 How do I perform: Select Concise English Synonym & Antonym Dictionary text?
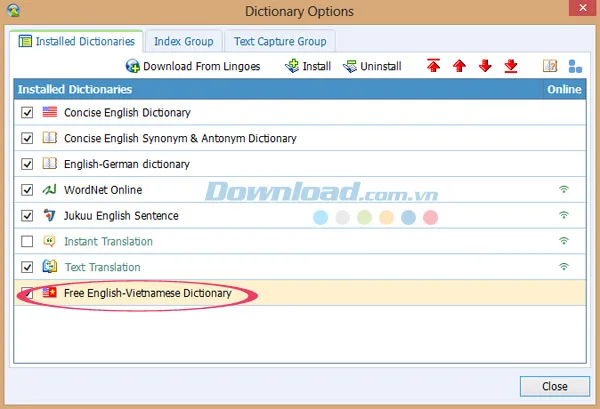[x=180, y=138]
